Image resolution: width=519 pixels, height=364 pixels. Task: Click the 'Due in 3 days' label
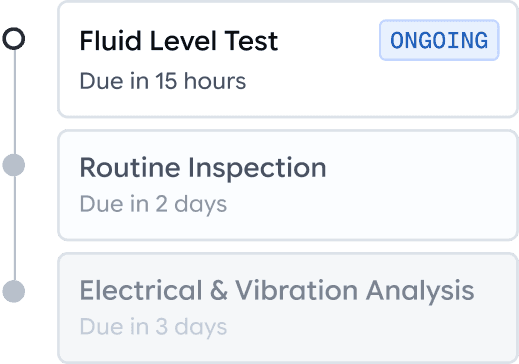click(153, 327)
